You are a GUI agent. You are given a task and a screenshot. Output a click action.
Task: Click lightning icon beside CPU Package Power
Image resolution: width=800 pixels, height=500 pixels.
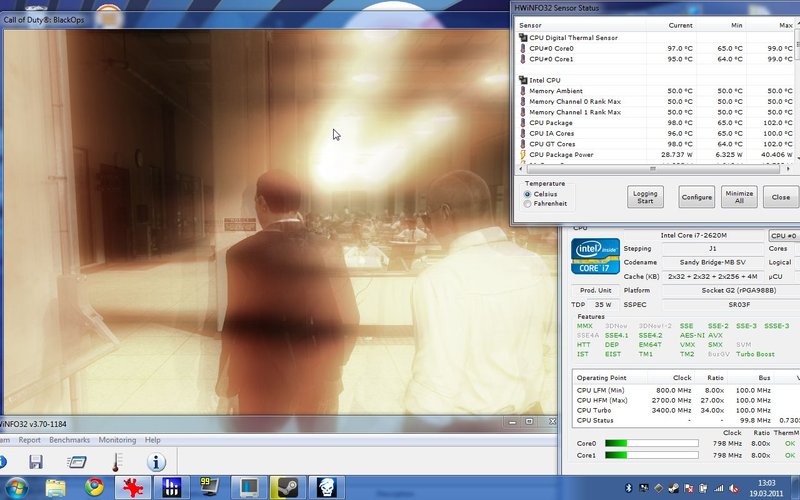(x=522, y=155)
